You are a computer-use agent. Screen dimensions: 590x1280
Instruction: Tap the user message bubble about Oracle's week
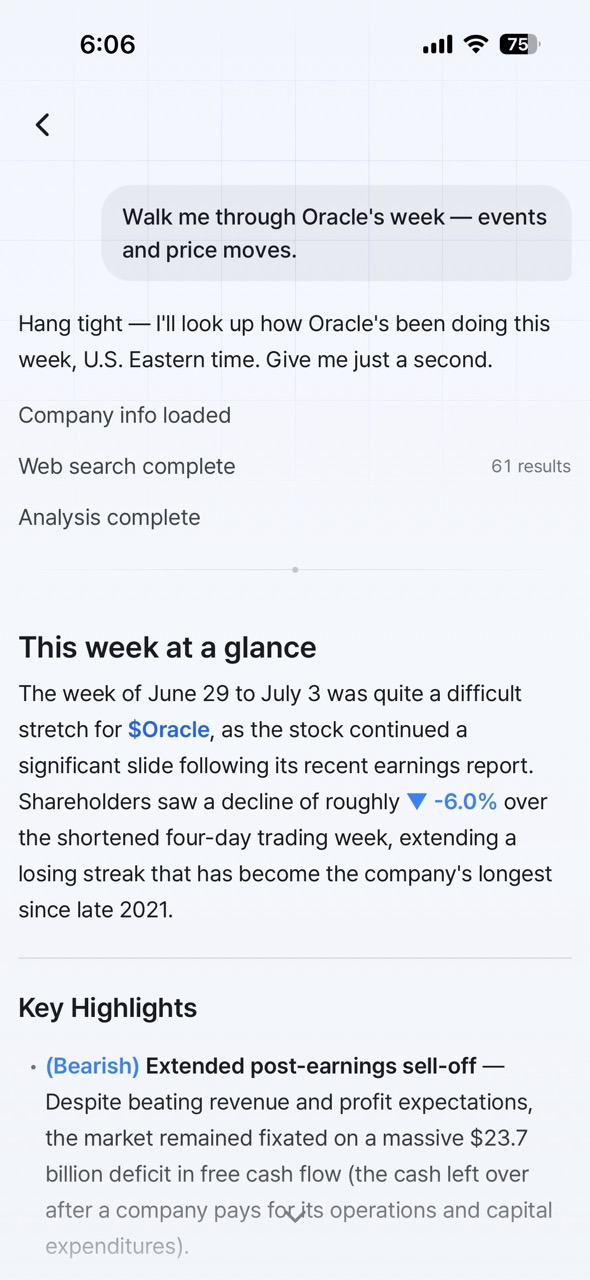336,233
